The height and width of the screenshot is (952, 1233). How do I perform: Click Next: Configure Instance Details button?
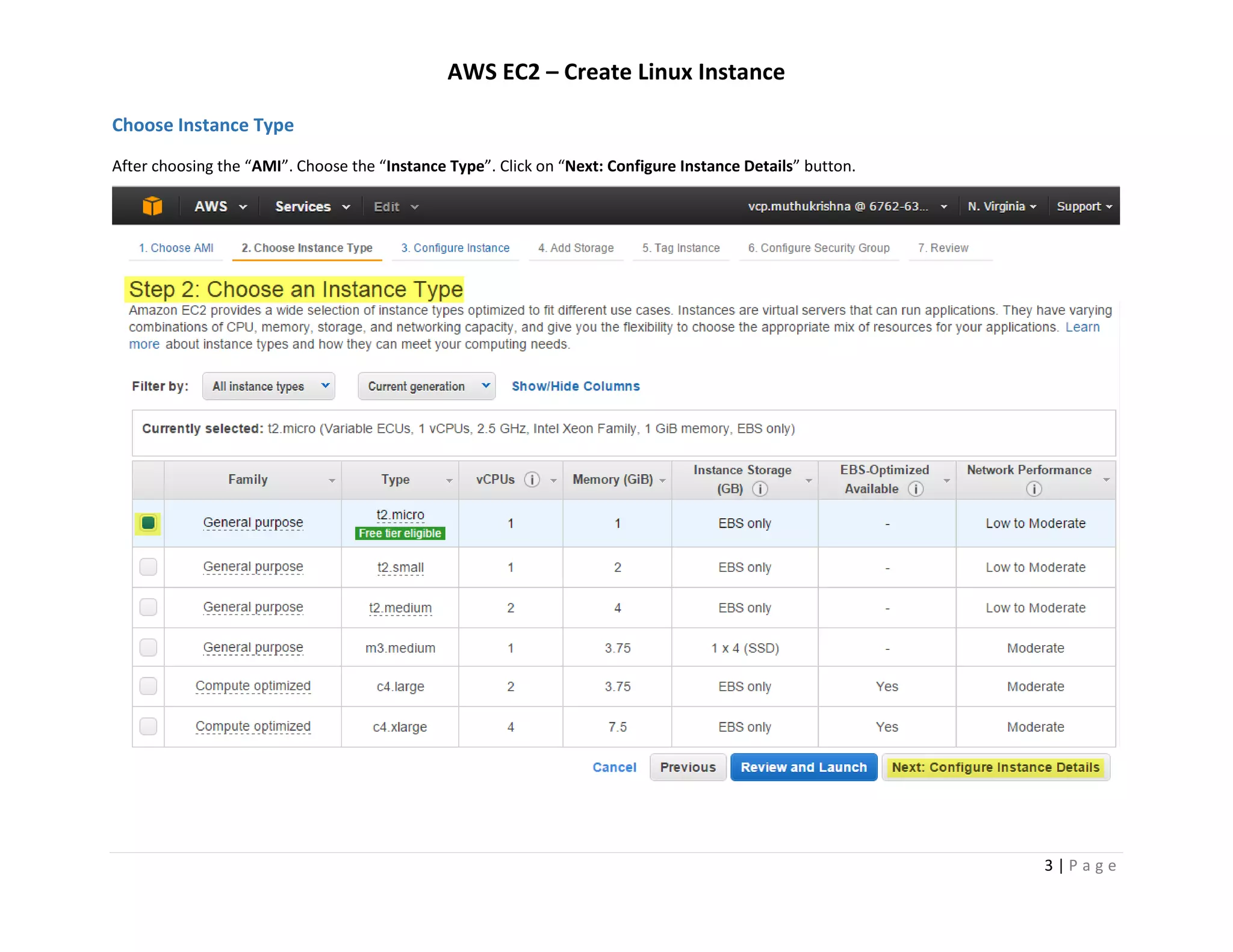pyautogui.click(x=996, y=767)
